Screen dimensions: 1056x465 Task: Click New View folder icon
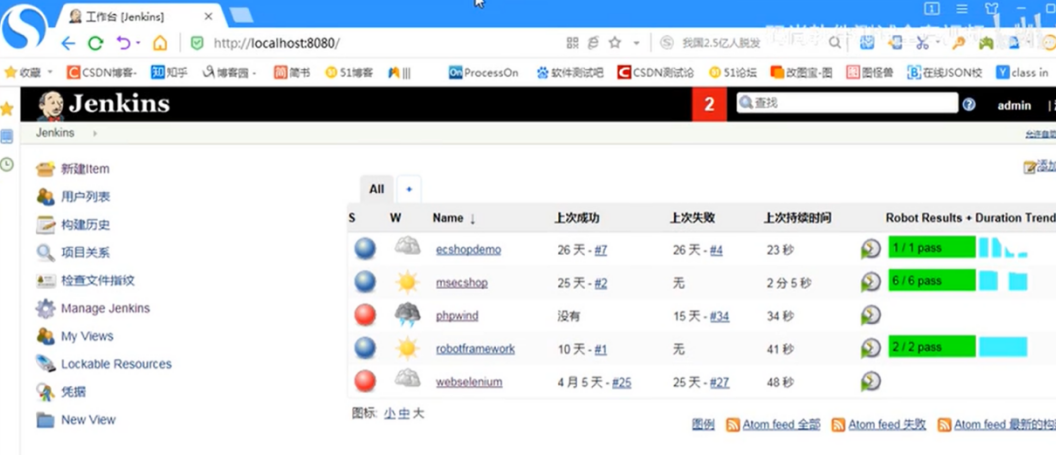45,420
